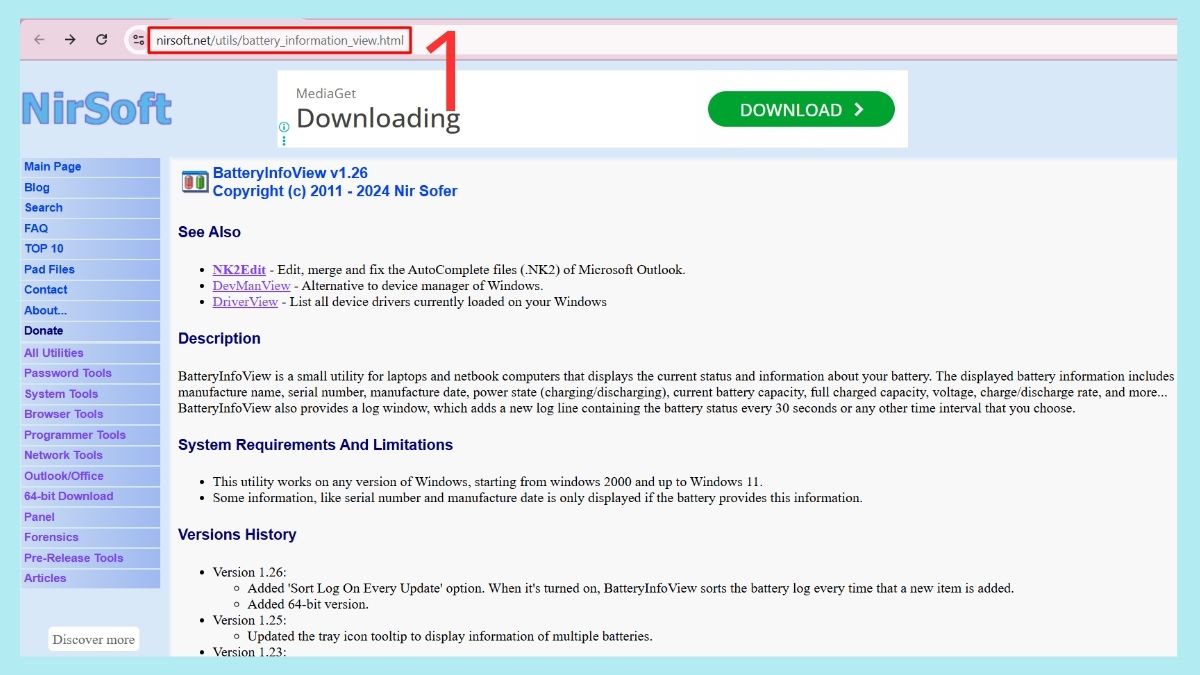Click the BatteryInfoView v1.26 title

(x=290, y=173)
